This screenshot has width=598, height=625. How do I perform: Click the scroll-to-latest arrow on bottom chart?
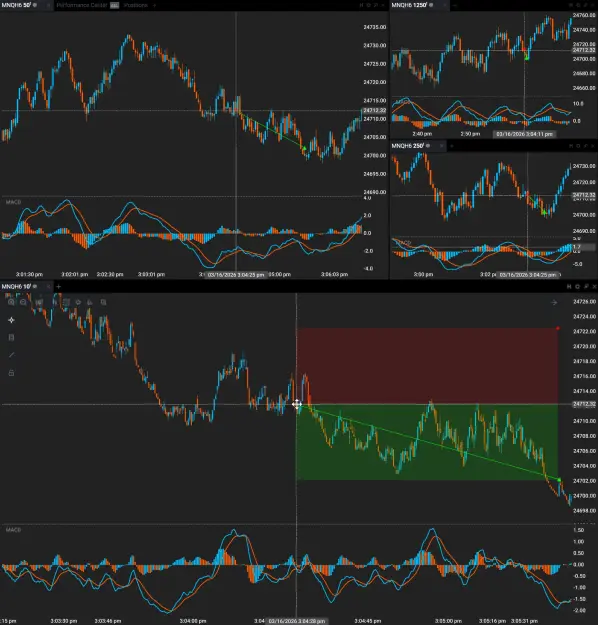554,303
